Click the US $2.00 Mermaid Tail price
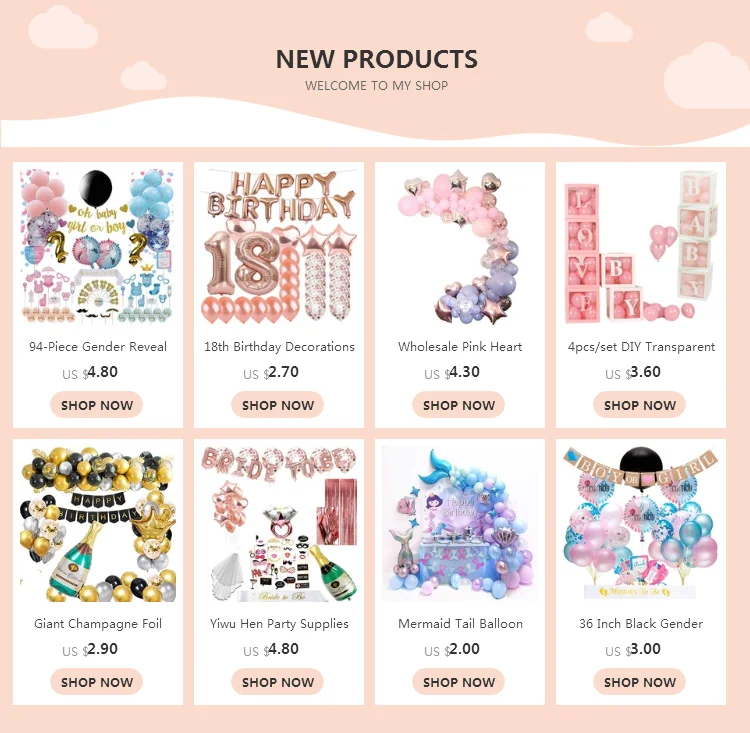 [452, 649]
